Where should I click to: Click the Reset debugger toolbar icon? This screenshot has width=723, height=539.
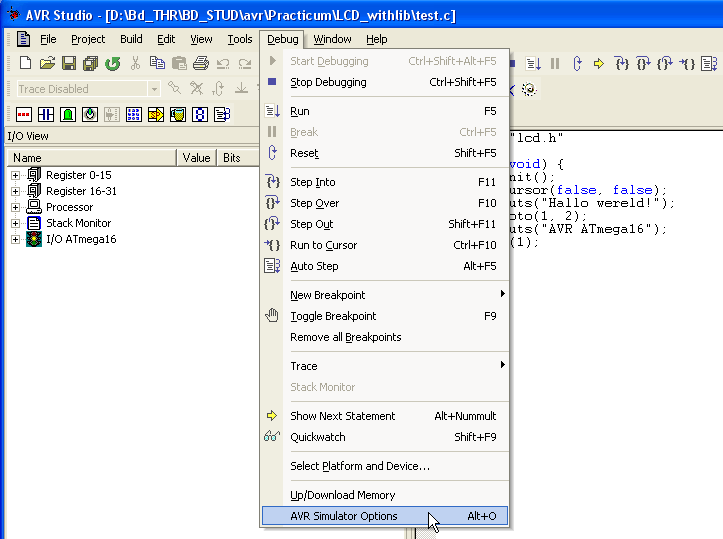[x=577, y=64]
